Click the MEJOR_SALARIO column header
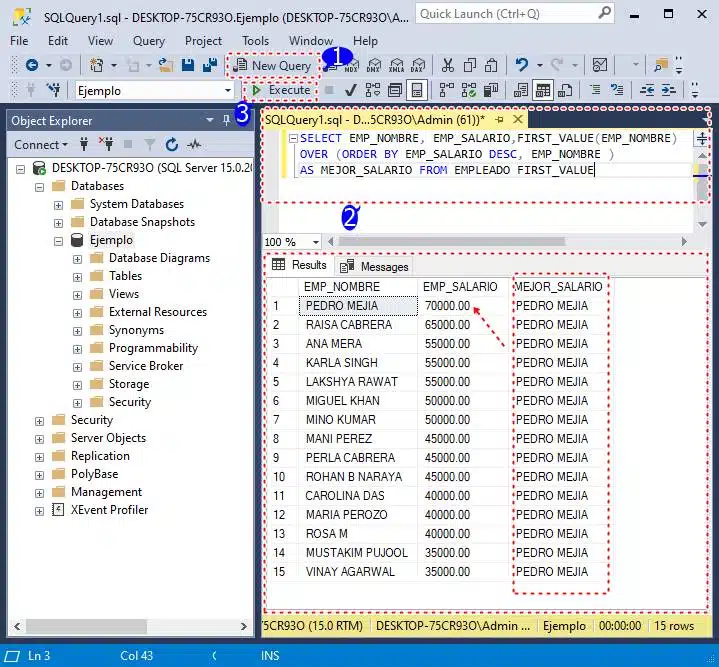This screenshot has height=667, width=719. point(558,287)
